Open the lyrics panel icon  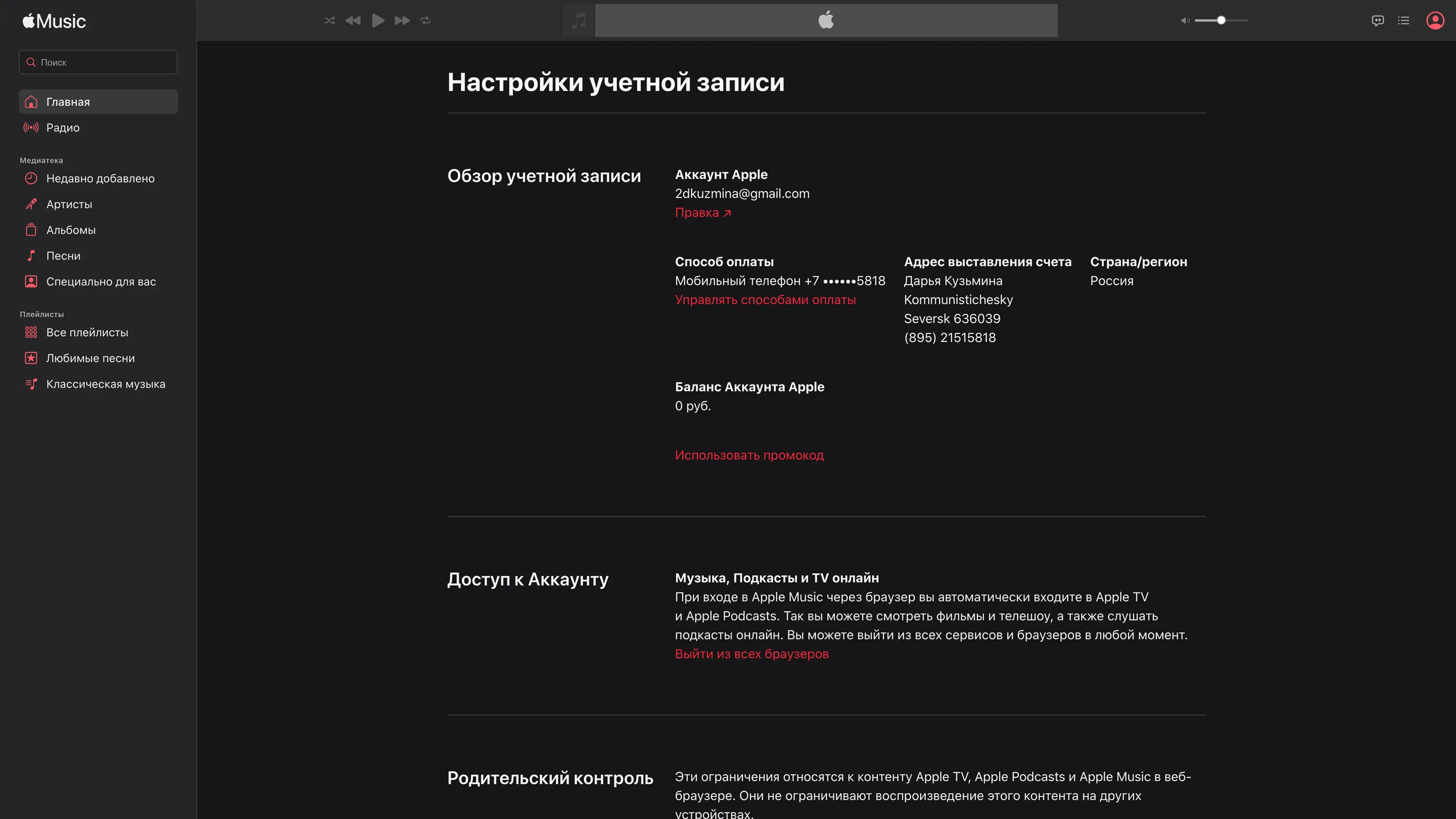[x=1378, y=21]
